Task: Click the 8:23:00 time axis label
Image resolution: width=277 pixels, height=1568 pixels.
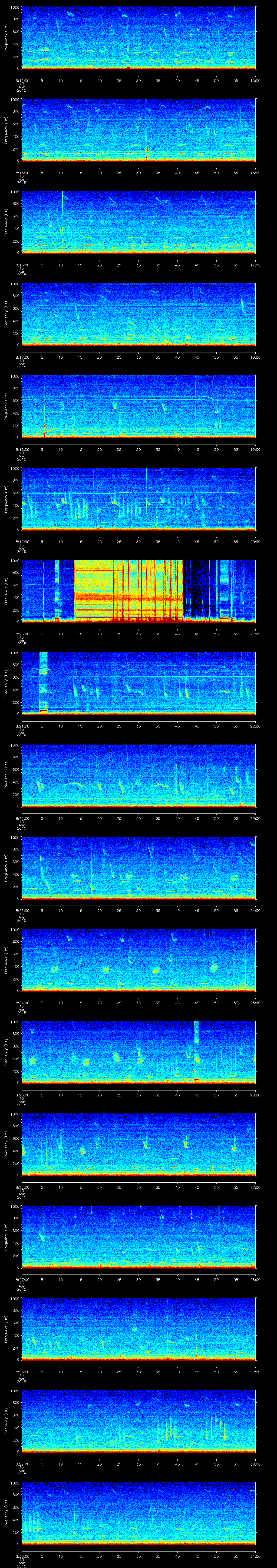Action: (22, 910)
